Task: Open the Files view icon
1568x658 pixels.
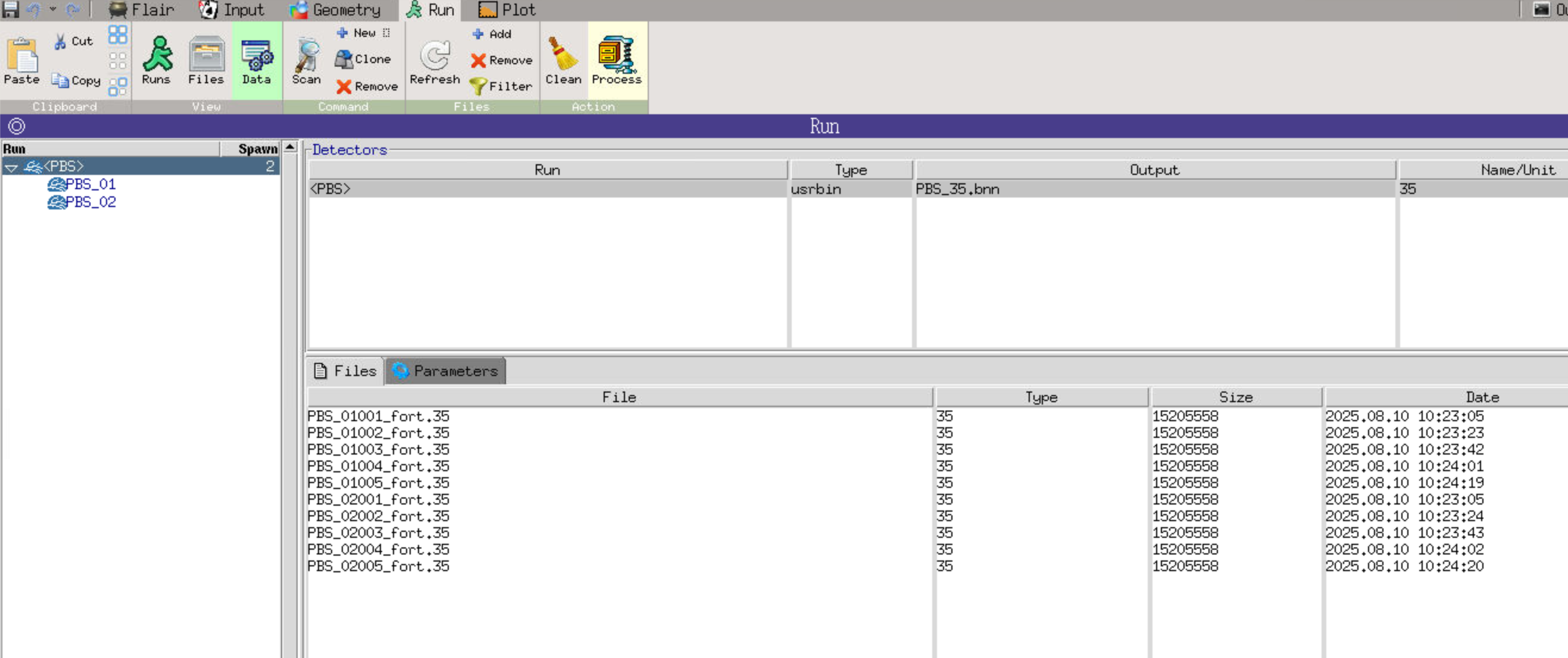Action: [x=207, y=60]
